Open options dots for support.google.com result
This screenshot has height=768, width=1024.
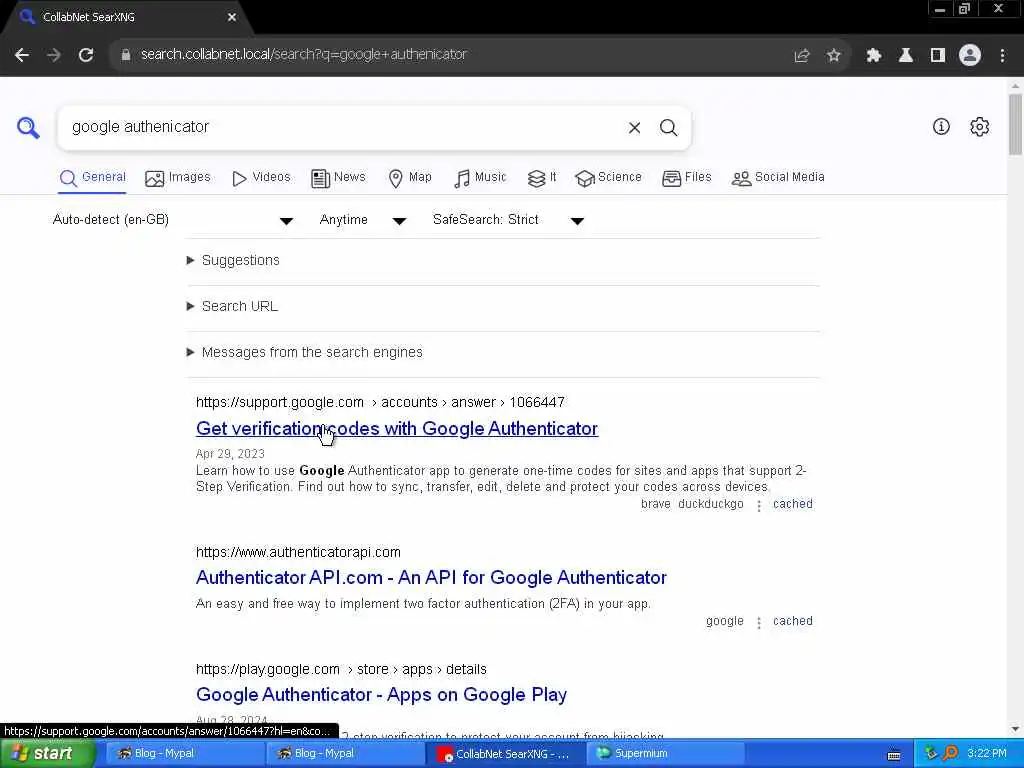coord(758,505)
